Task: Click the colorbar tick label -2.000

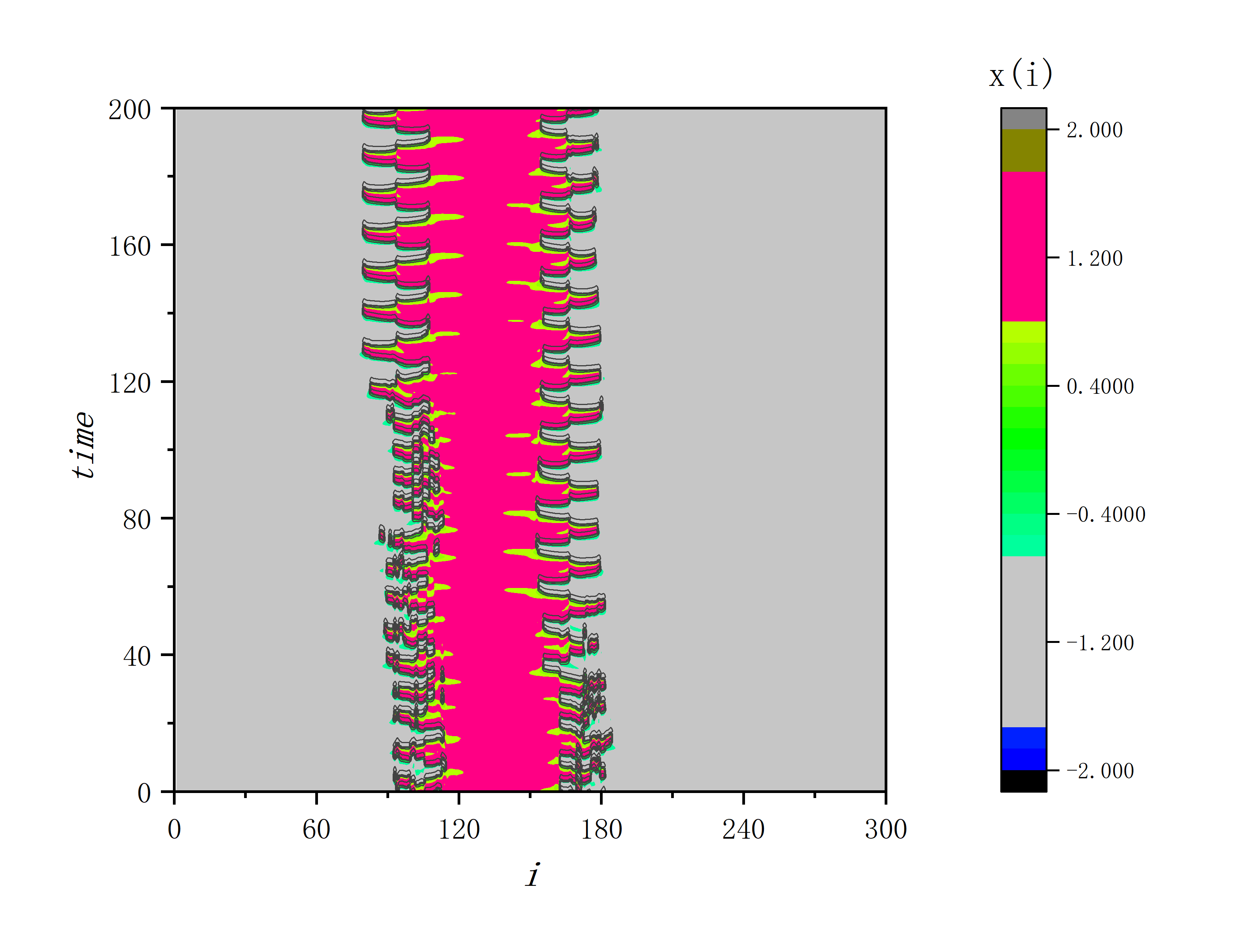Action: pos(1100,771)
